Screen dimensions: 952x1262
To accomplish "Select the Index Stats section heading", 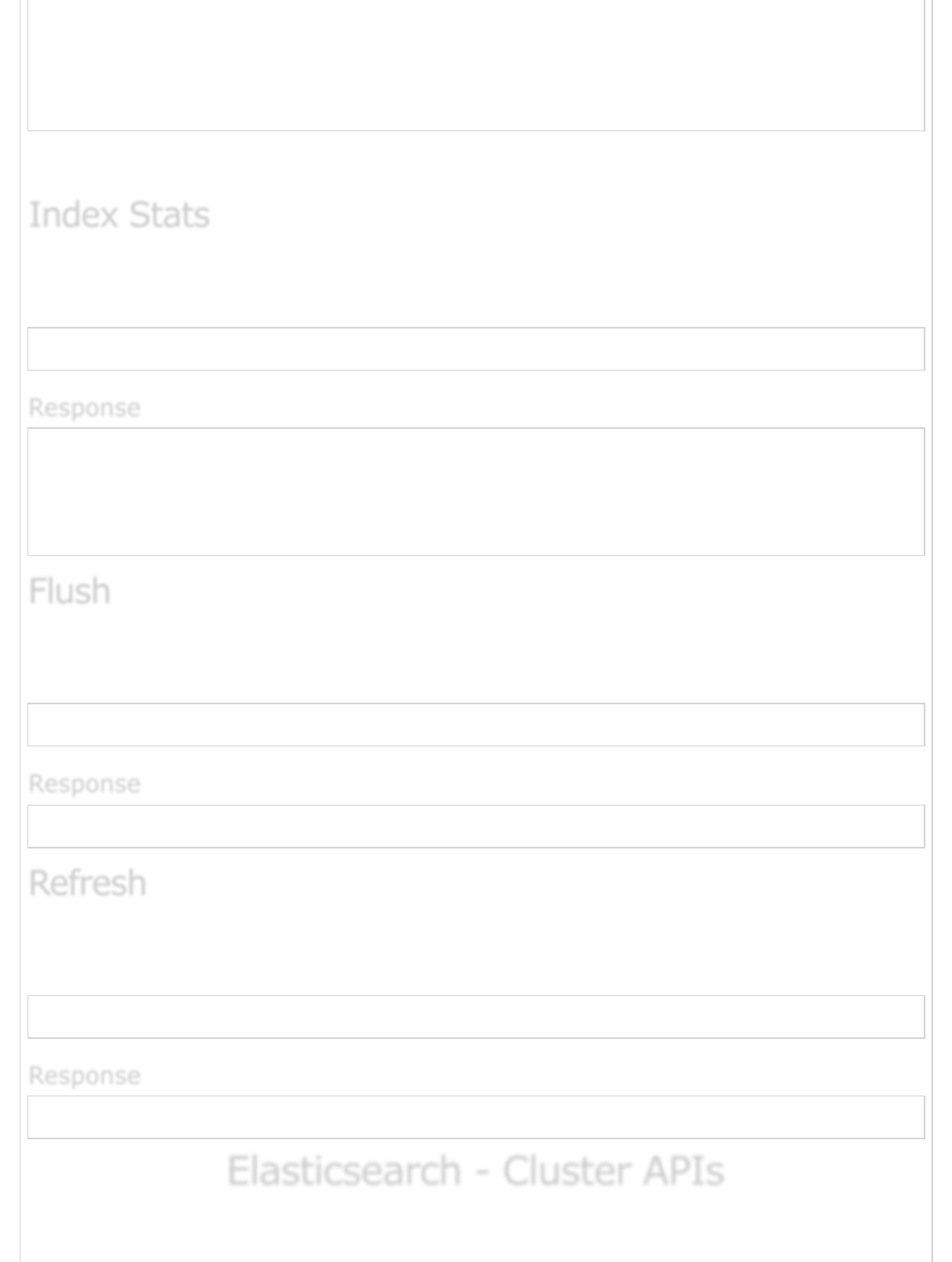I will [x=119, y=214].
